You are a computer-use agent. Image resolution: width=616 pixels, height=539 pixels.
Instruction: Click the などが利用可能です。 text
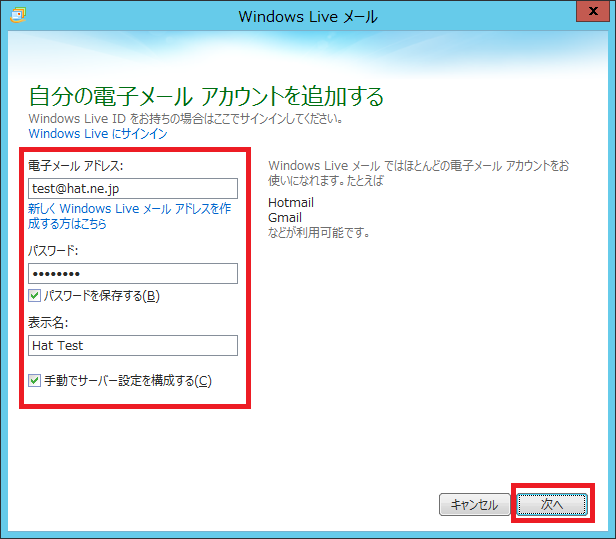(319, 233)
